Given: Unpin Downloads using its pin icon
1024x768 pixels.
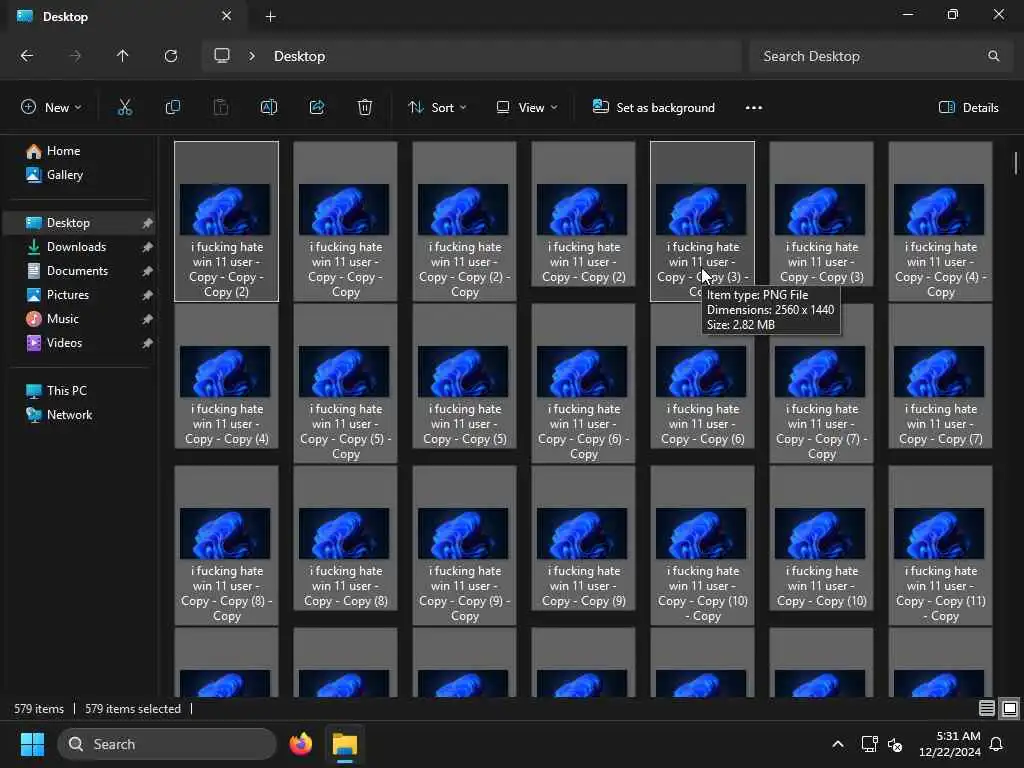Looking at the screenshot, I should (148, 247).
